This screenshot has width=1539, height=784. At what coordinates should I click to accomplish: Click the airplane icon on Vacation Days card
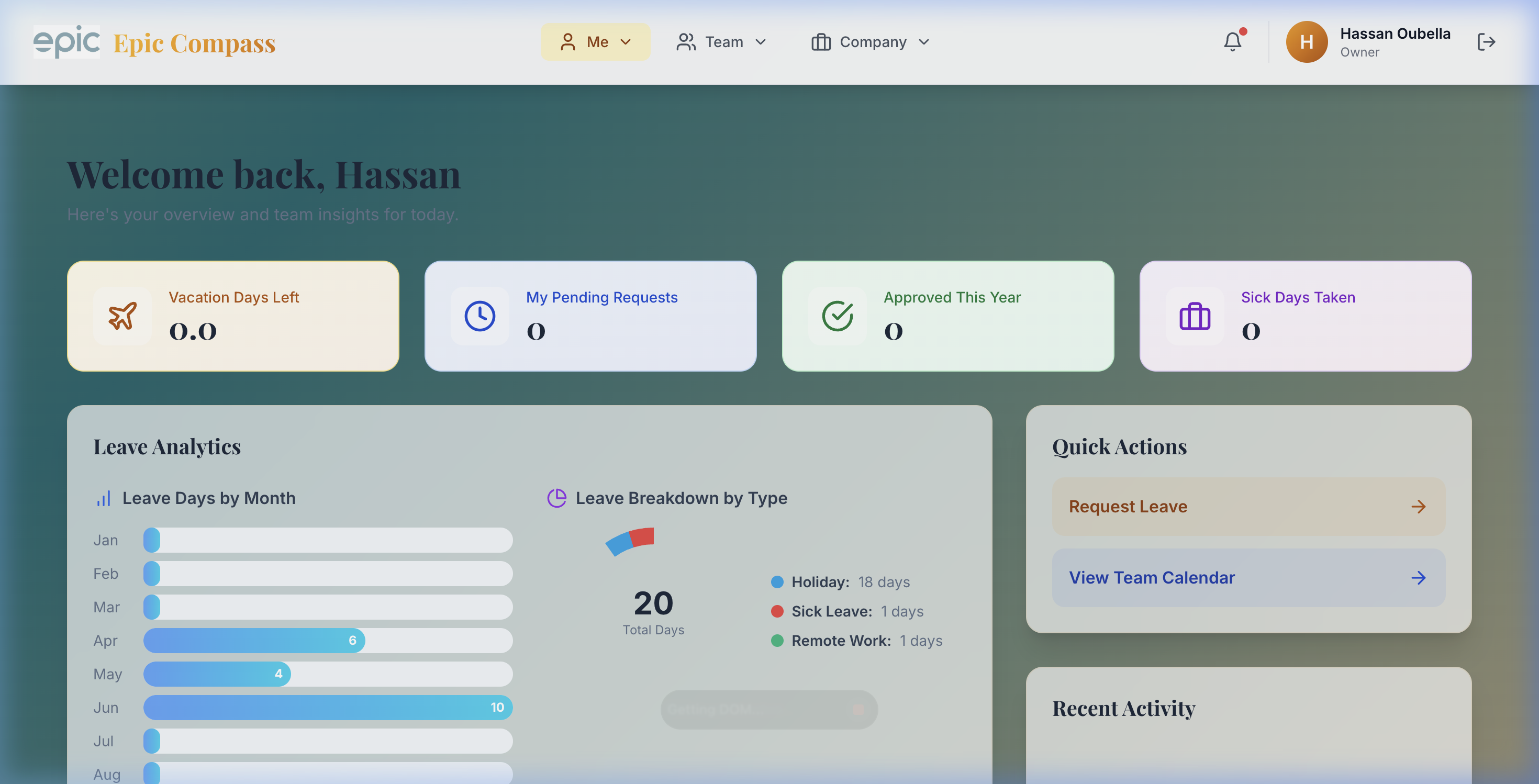coord(122,316)
